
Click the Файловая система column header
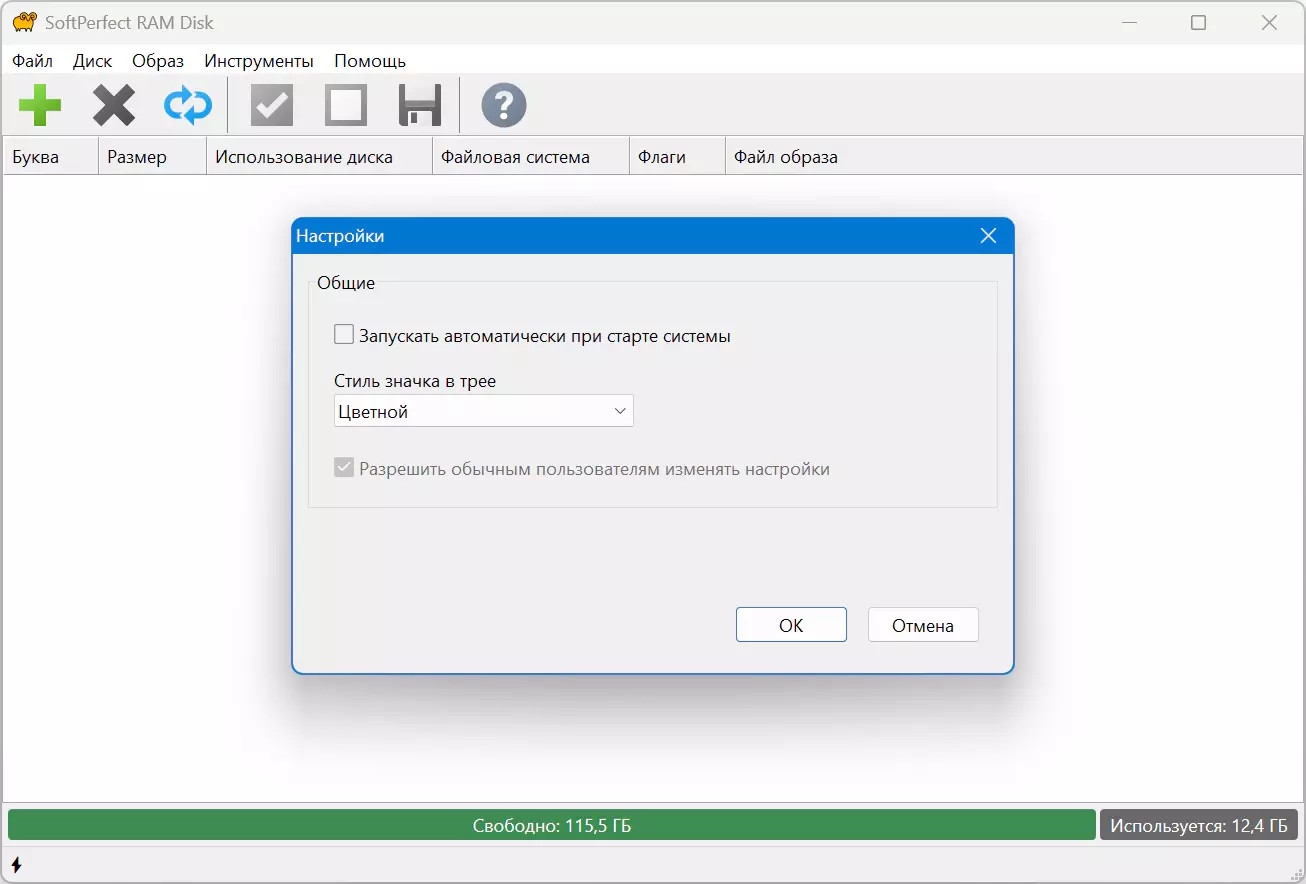530,157
